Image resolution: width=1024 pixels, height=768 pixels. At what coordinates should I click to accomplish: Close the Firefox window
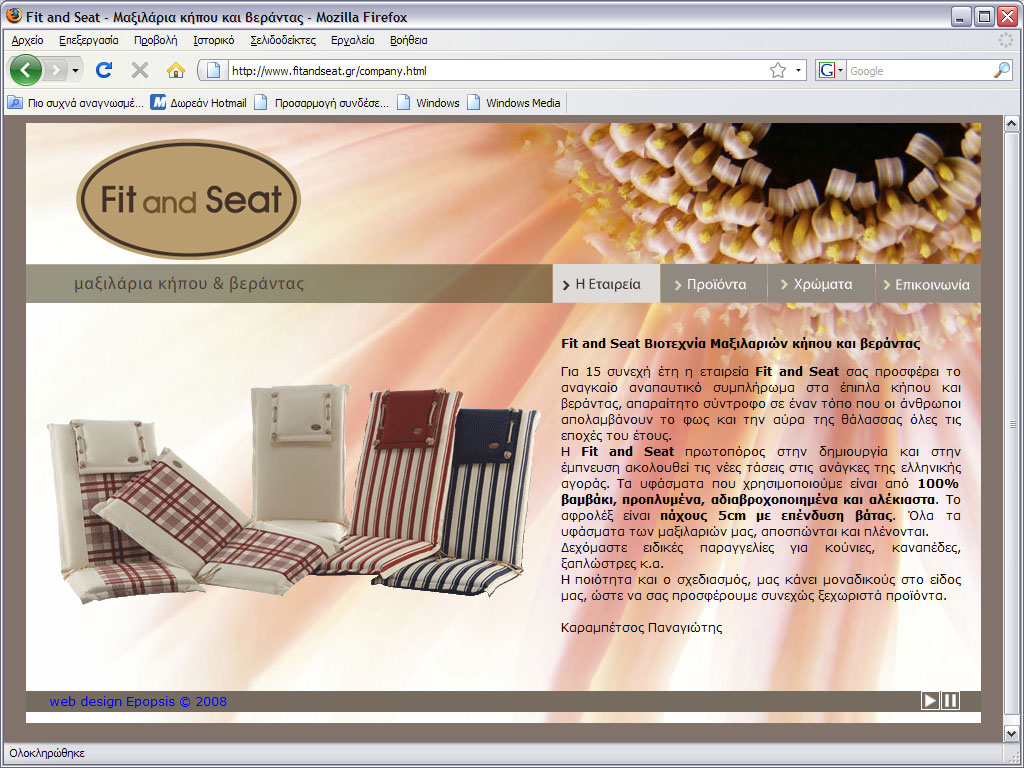click(x=1007, y=16)
